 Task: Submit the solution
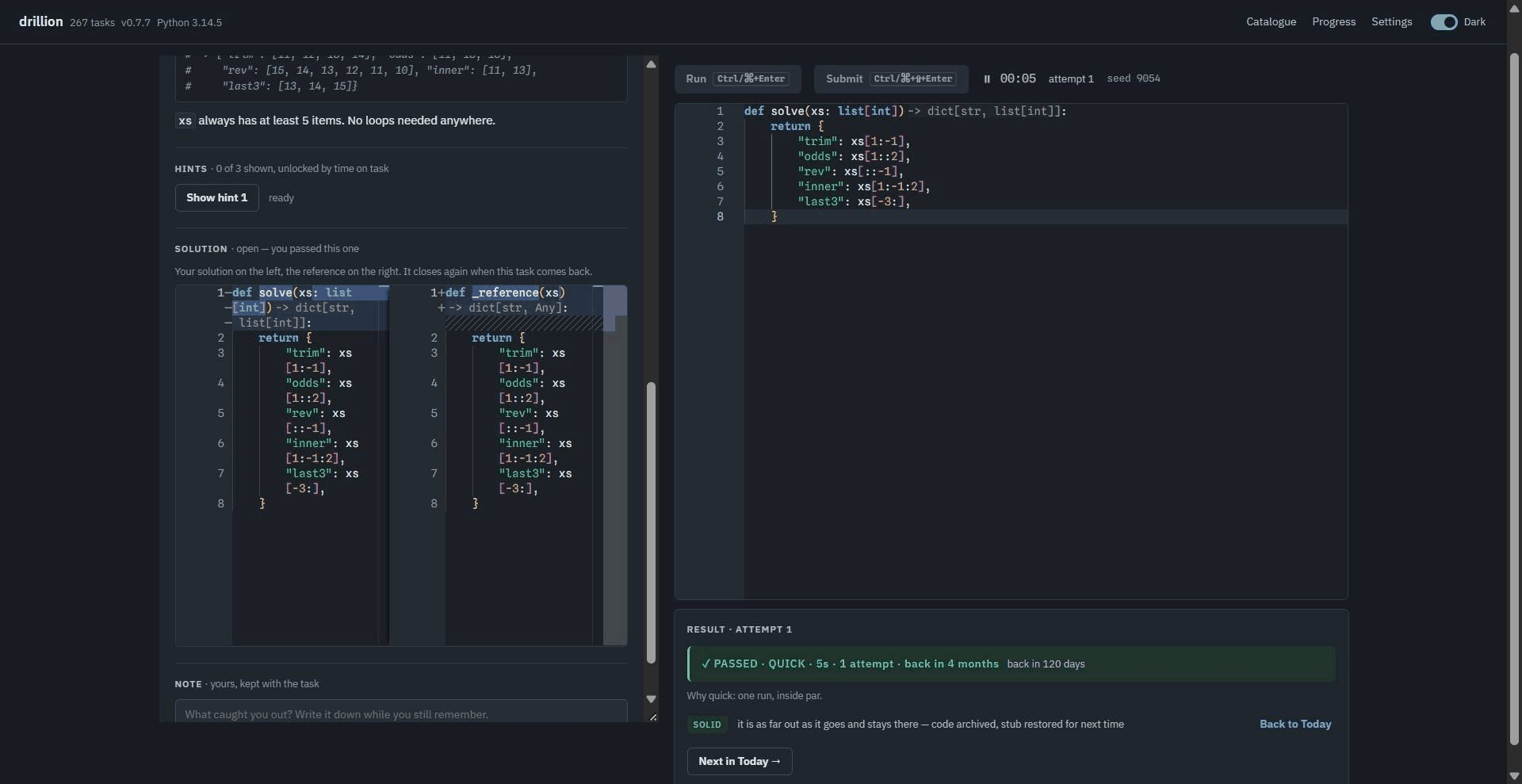pos(891,78)
